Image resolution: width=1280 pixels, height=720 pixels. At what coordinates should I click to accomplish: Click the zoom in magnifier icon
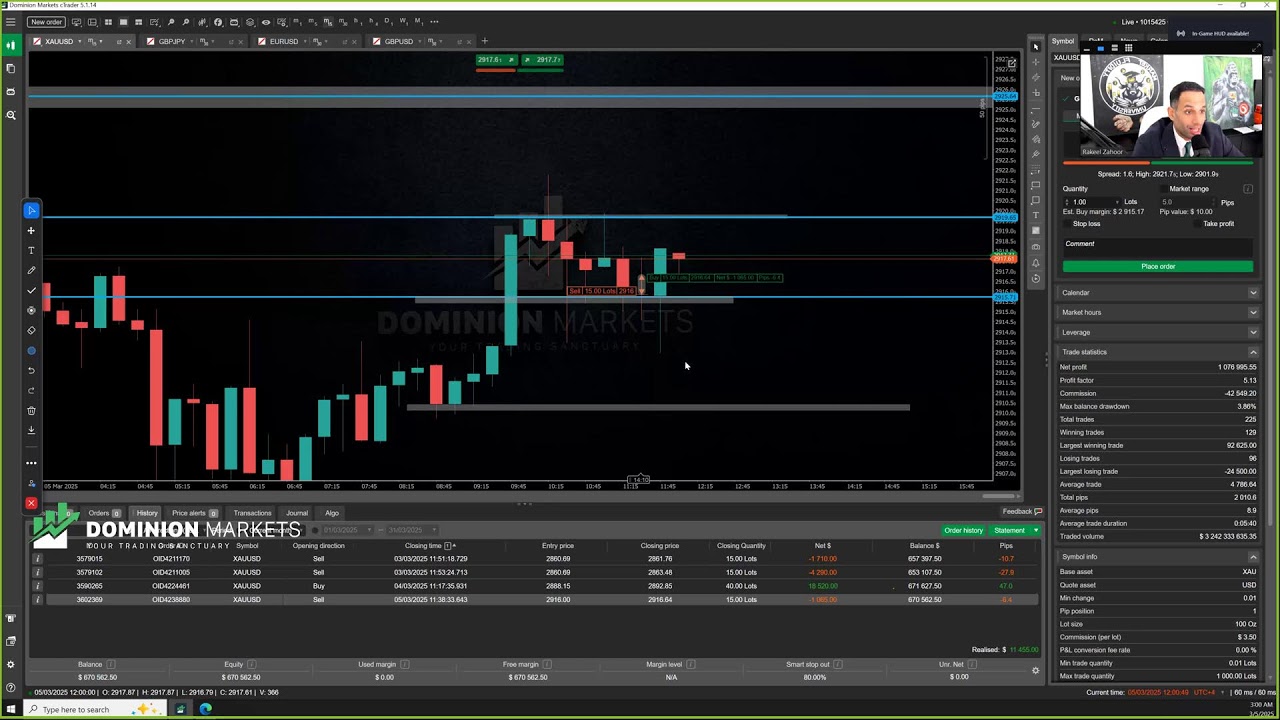pos(171,21)
